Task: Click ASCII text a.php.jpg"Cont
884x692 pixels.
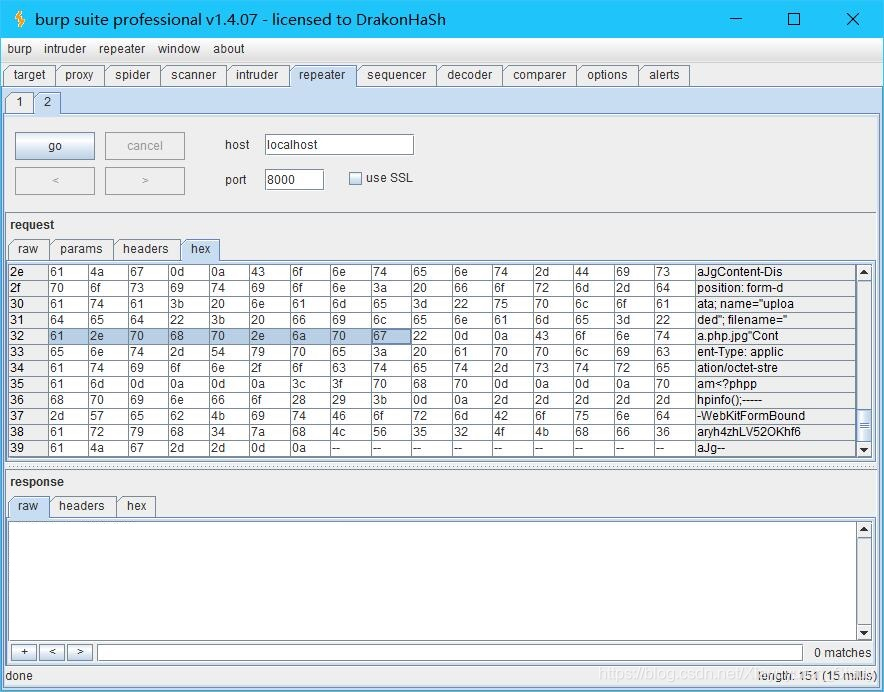Action: (x=737, y=336)
